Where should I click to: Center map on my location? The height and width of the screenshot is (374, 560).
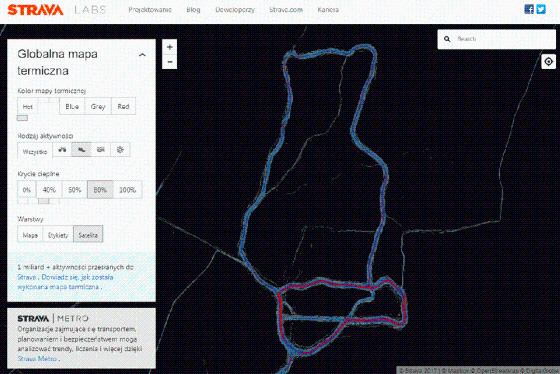pyautogui.click(x=549, y=61)
